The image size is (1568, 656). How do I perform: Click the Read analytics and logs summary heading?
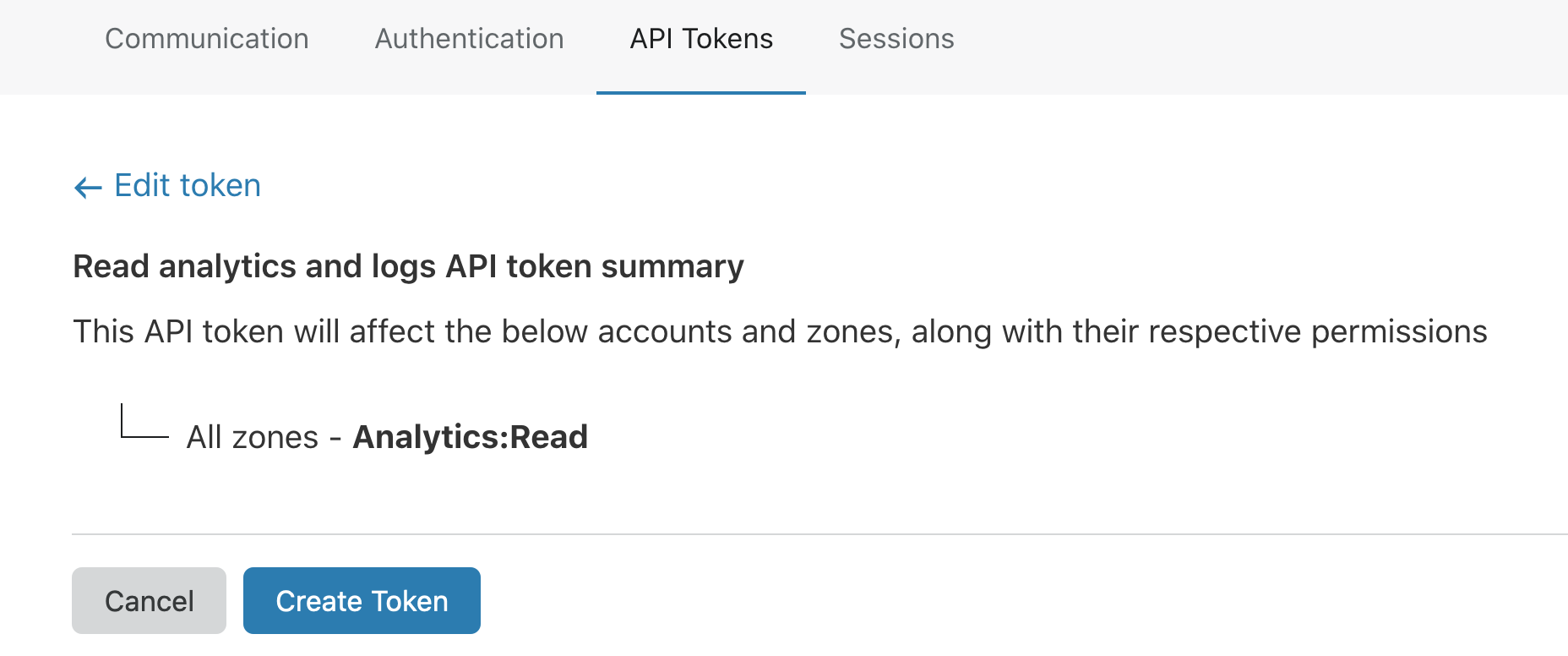(x=408, y=267)
